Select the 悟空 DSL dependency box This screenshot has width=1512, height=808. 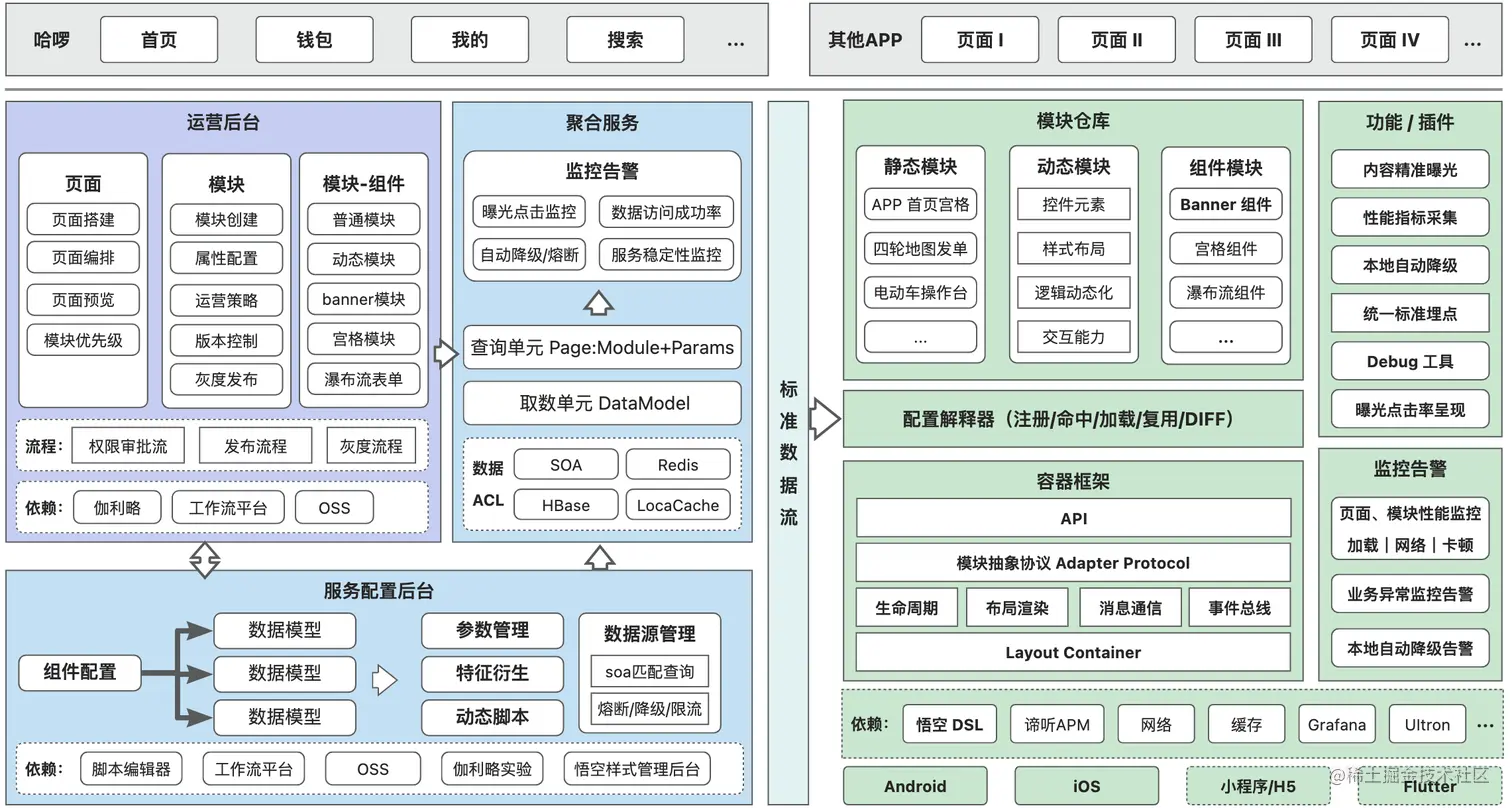(x=950, y=724)
